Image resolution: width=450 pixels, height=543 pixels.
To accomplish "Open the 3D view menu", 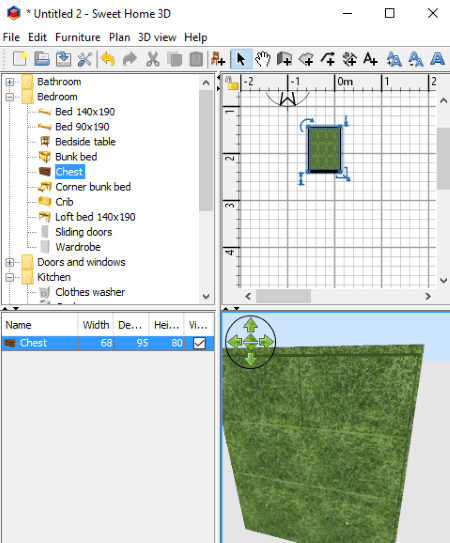I will pos(157,37).
